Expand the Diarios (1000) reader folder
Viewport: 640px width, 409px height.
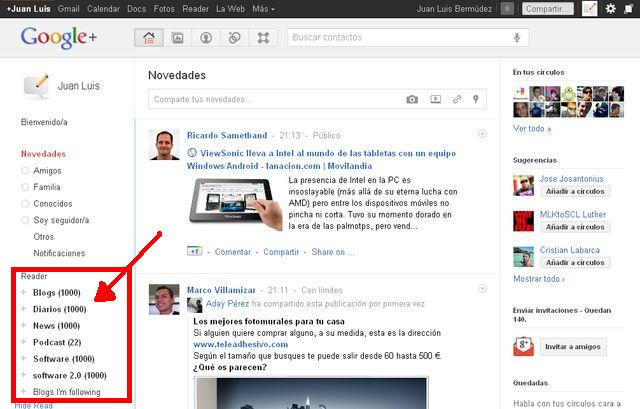click(x=24, y=309)
